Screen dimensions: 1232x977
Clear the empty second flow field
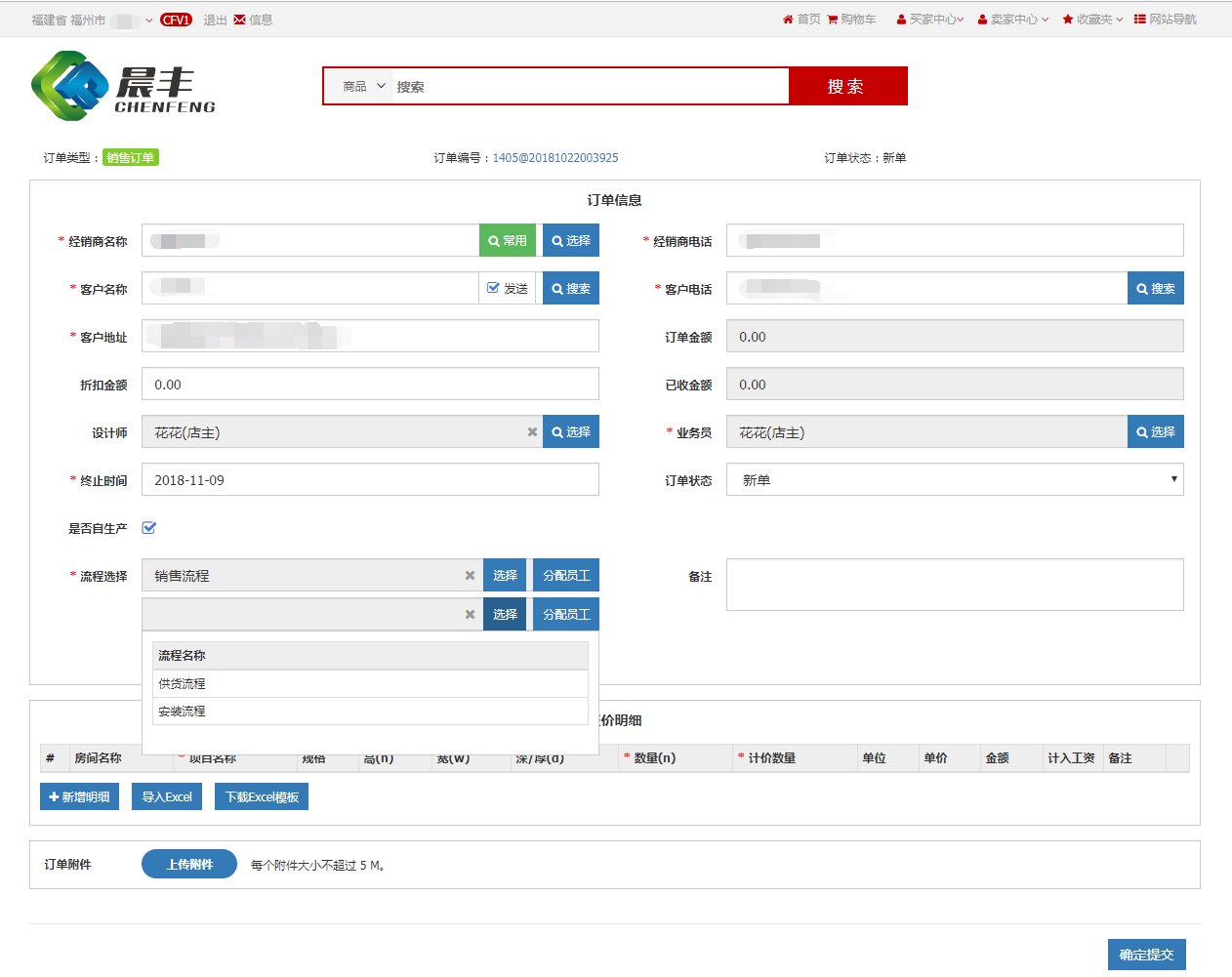[x=470, y=615]
